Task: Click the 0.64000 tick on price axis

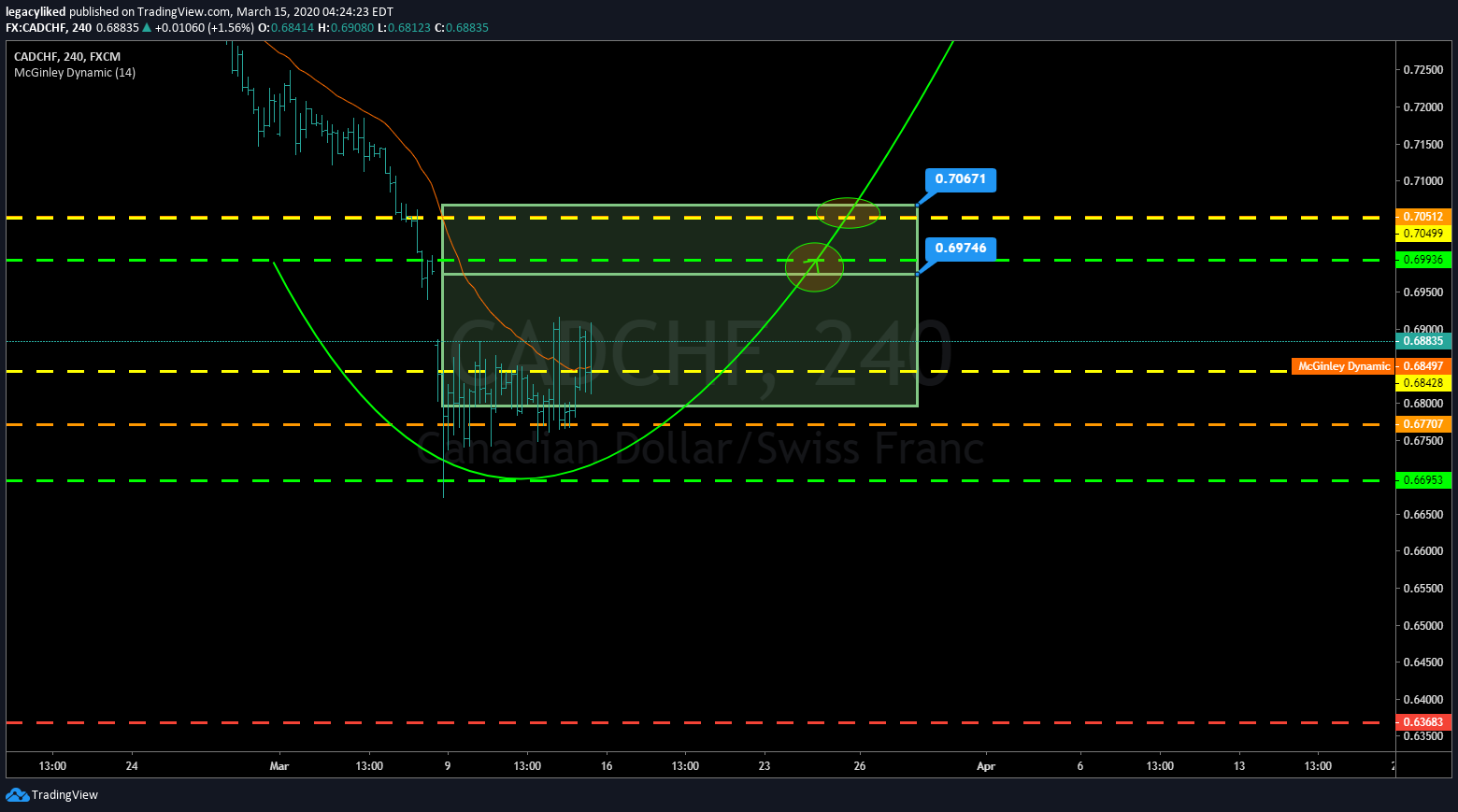Action: [x=1422, y=700]
